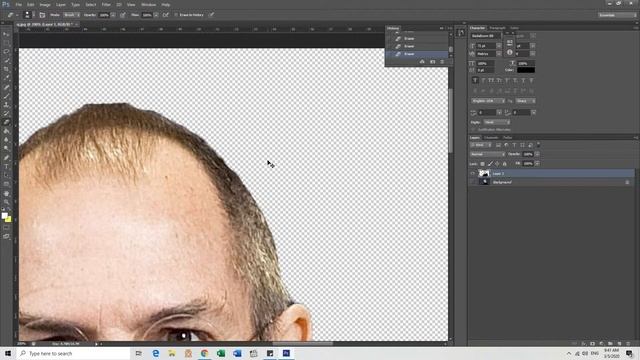This screenshot has width=640, height=360.
Task: Select the Brush tool
Action: point(6,96)
